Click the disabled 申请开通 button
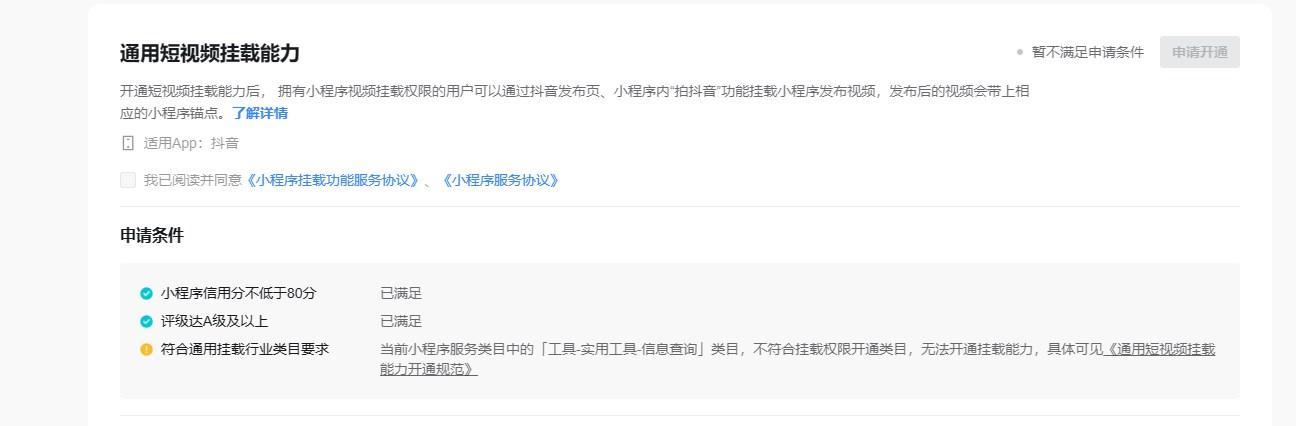This screenshot has height=426, width=1296. (1200, 52)
